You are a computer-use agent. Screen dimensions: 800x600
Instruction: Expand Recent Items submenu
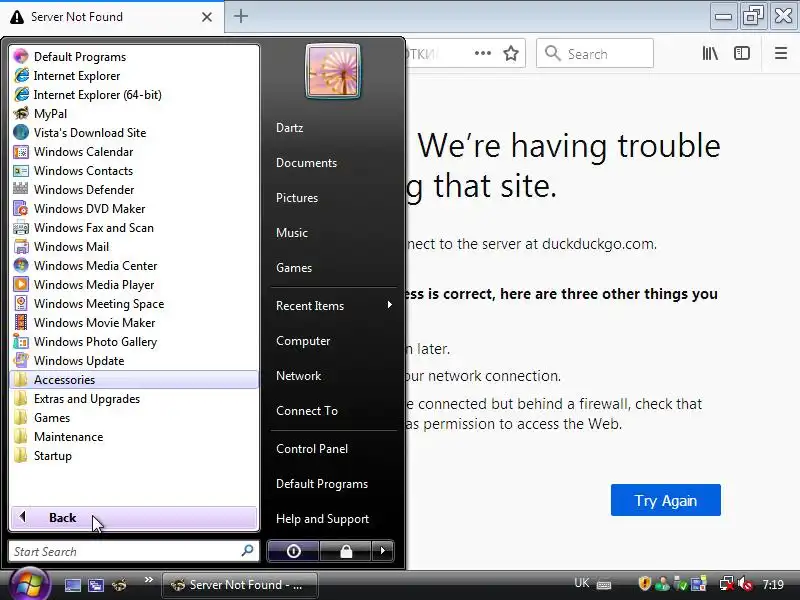(x=334, y=306)
